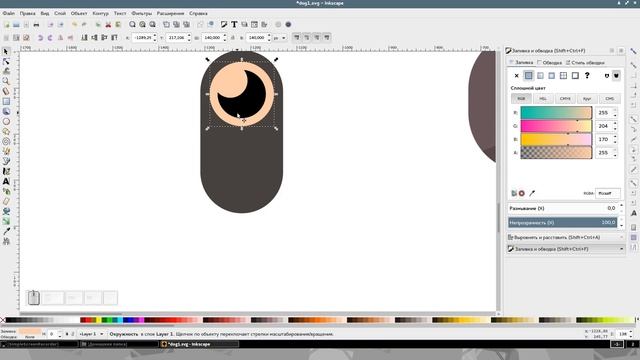Viewport: 640px width, 360px height.
Task: Open dog1.svg Inkscape taskbar button
Action: tap(199, 344)
